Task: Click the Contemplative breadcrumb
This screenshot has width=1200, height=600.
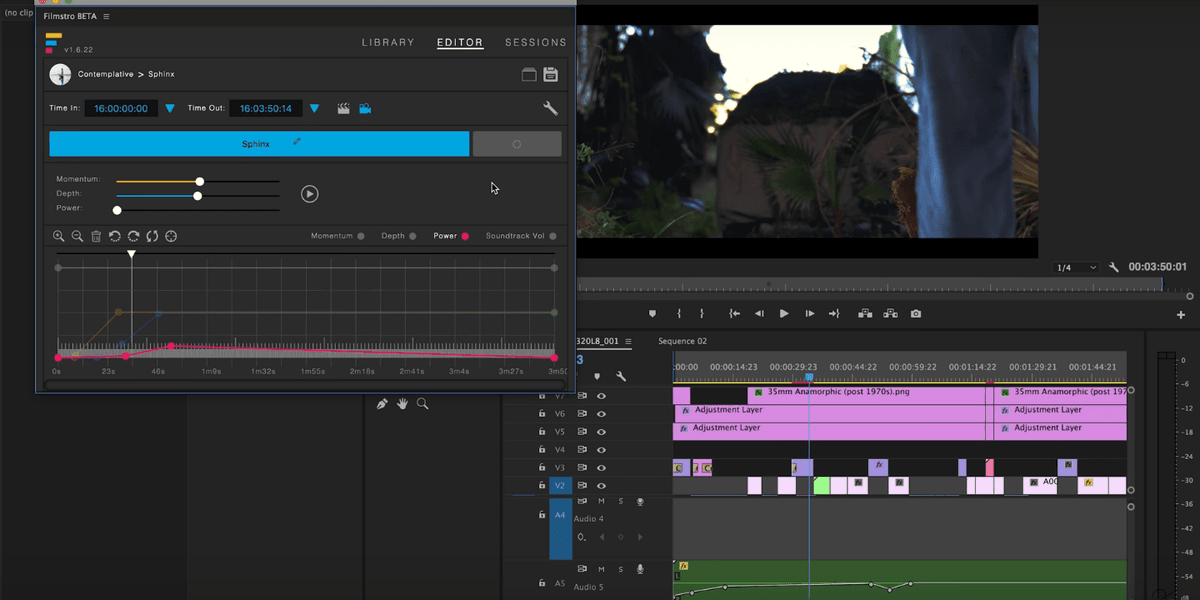Action: (x=106, y=75)
